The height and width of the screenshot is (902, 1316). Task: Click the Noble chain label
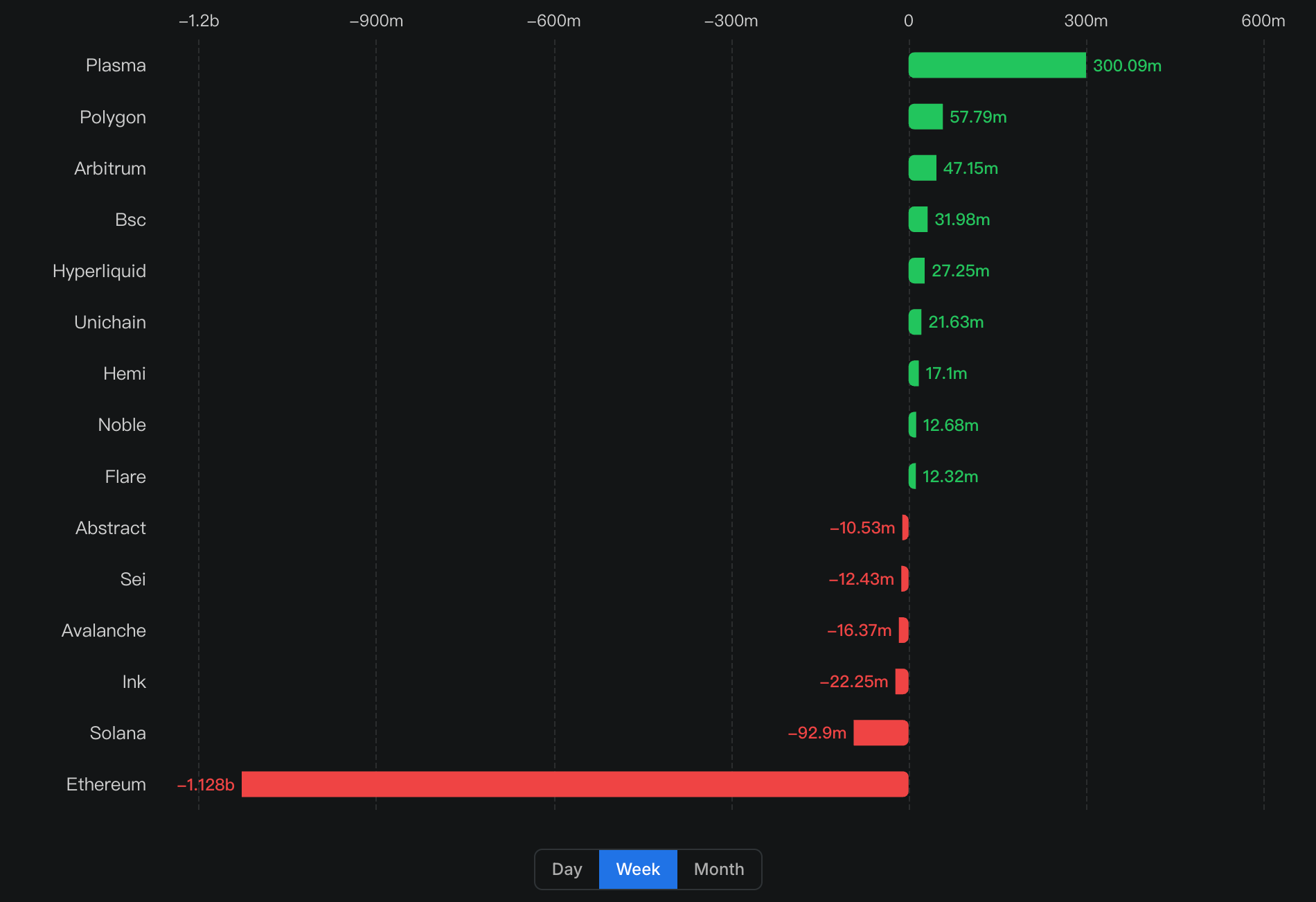click(x=122, y=425)
